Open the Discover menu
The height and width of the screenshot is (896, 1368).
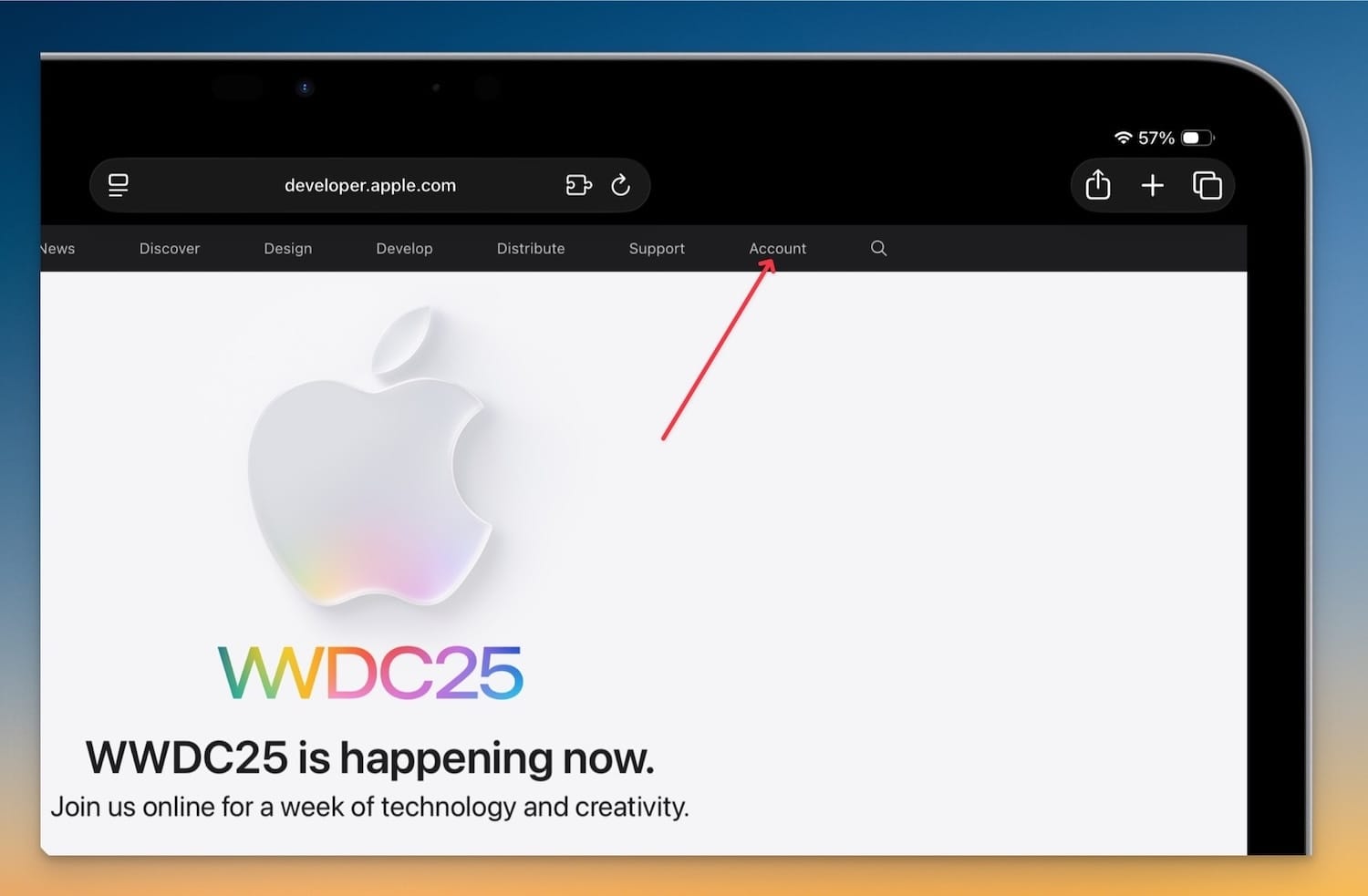pyautogui.click(x=170, y=248)
